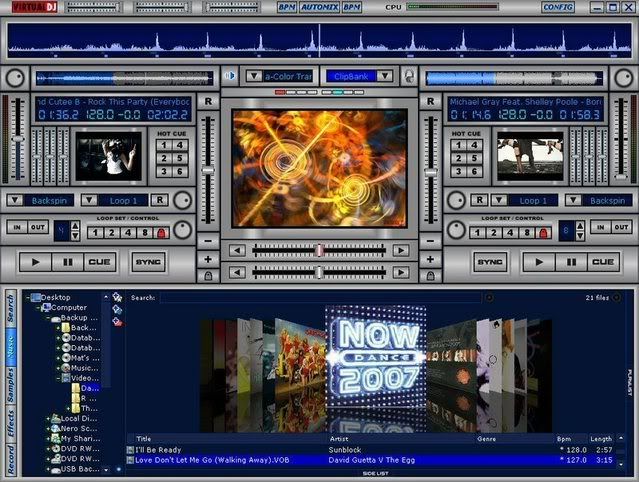Click the left BPM button in top bar

click(x=287, y=7)
